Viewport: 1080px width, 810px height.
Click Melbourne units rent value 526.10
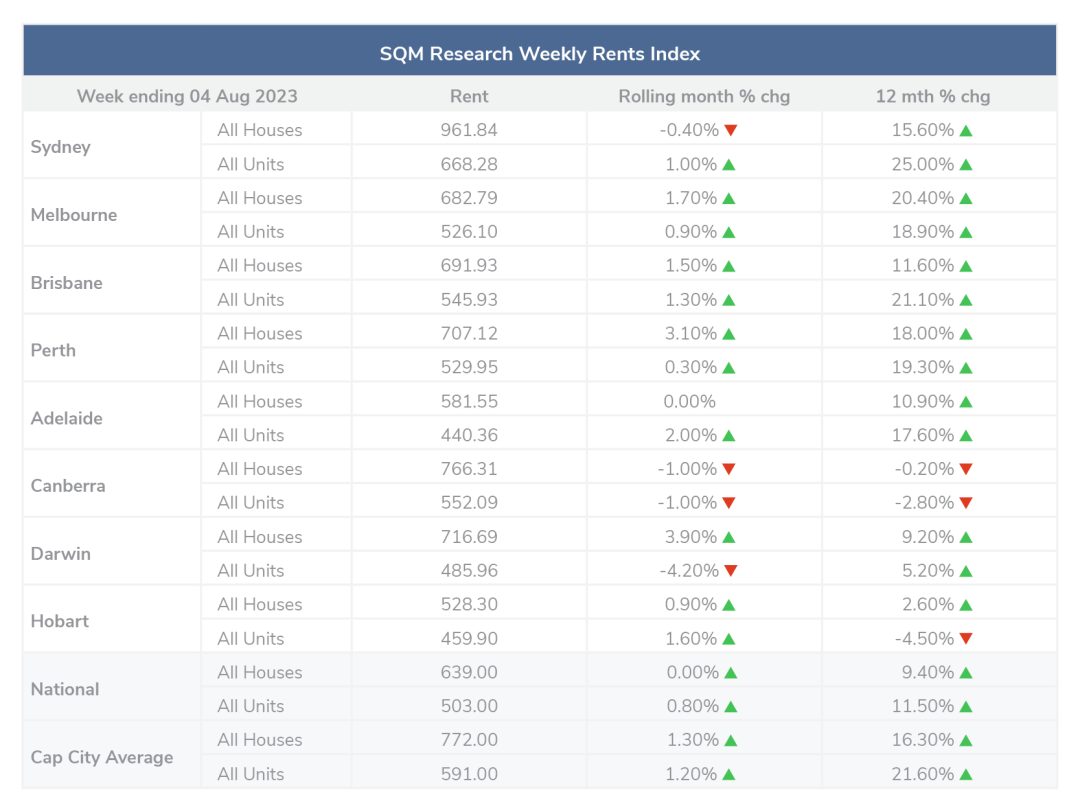coord(469,232)
